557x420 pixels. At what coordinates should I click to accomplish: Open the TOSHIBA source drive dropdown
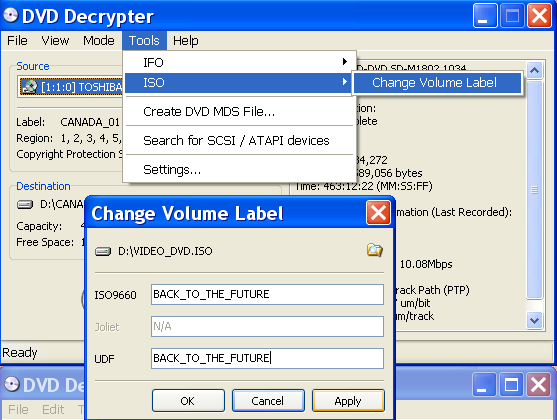pyautogui.click(x=71, y=87)
